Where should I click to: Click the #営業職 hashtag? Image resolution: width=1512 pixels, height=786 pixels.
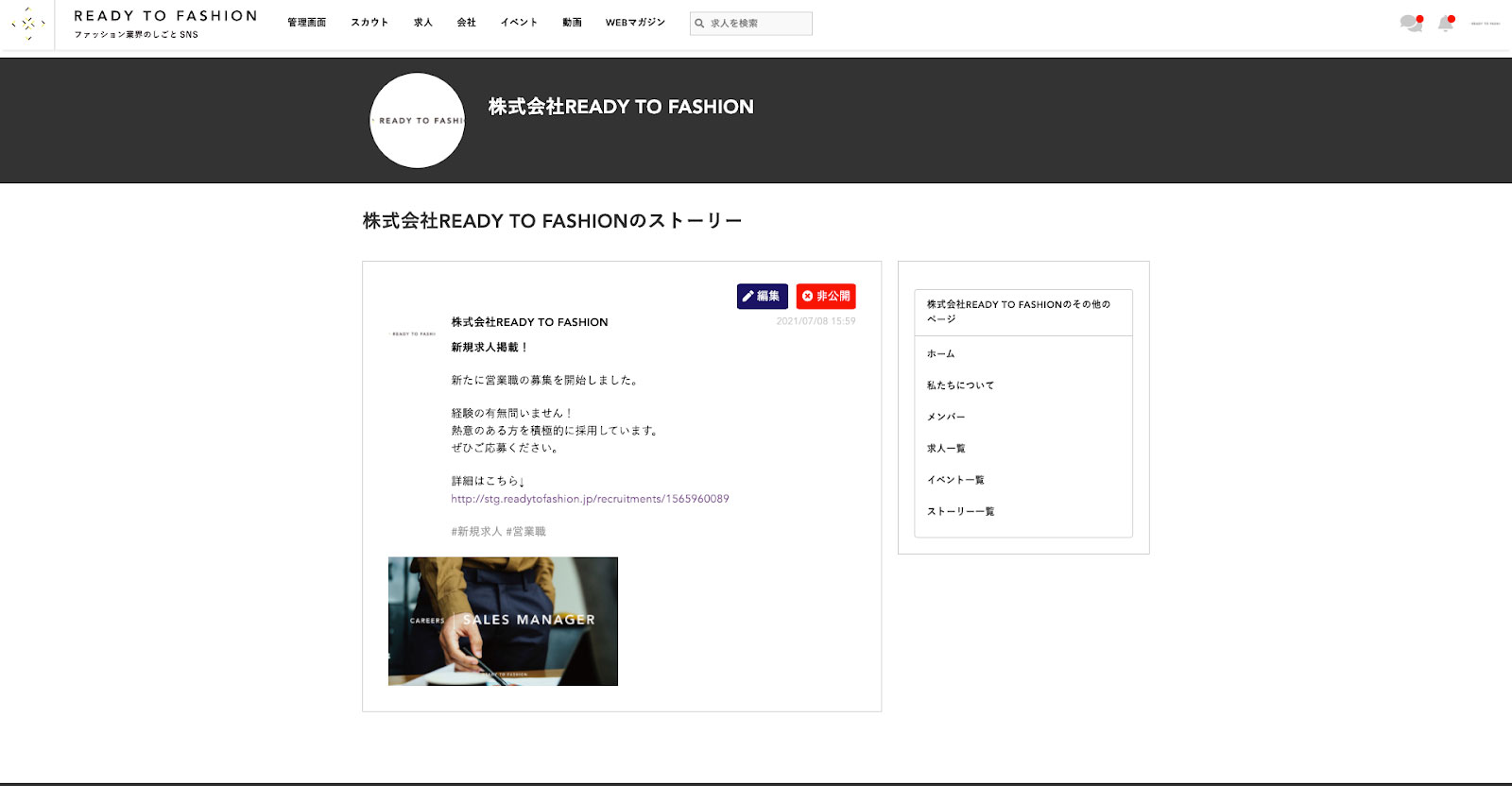(x=526, y=532)
